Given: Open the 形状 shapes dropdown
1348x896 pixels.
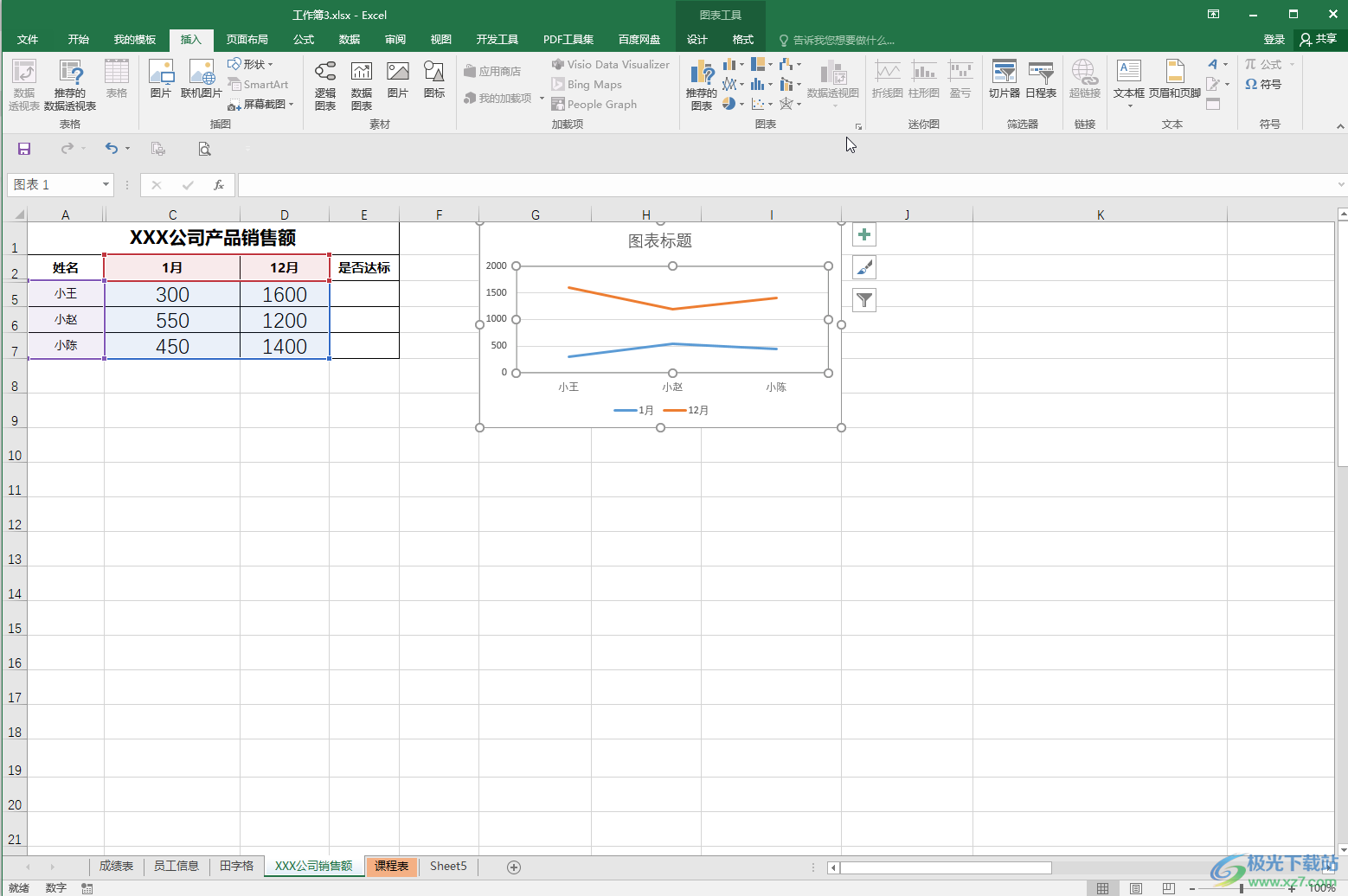Looking at the screenshot, I should point(251,64).
